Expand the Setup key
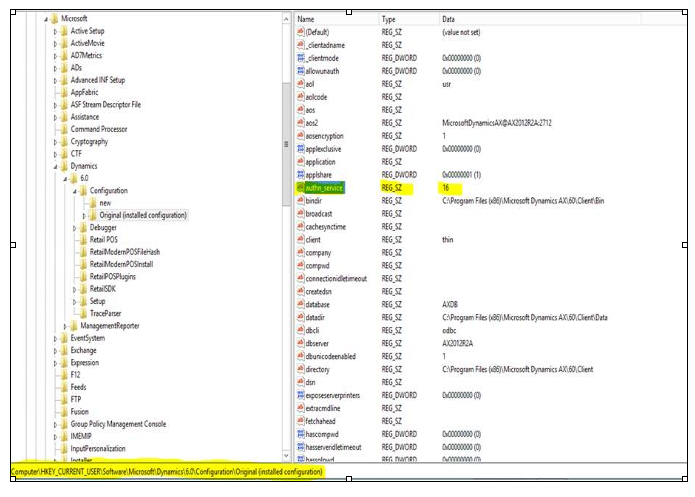Viewport: 695px width, 497px height. point(74,302)
